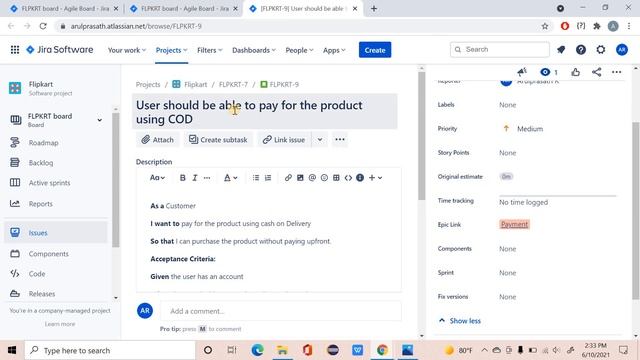Viewport: 640px width, 360px height.
Task: Expand the FLPKRT board switcher chevron
Action: (99, 120)
